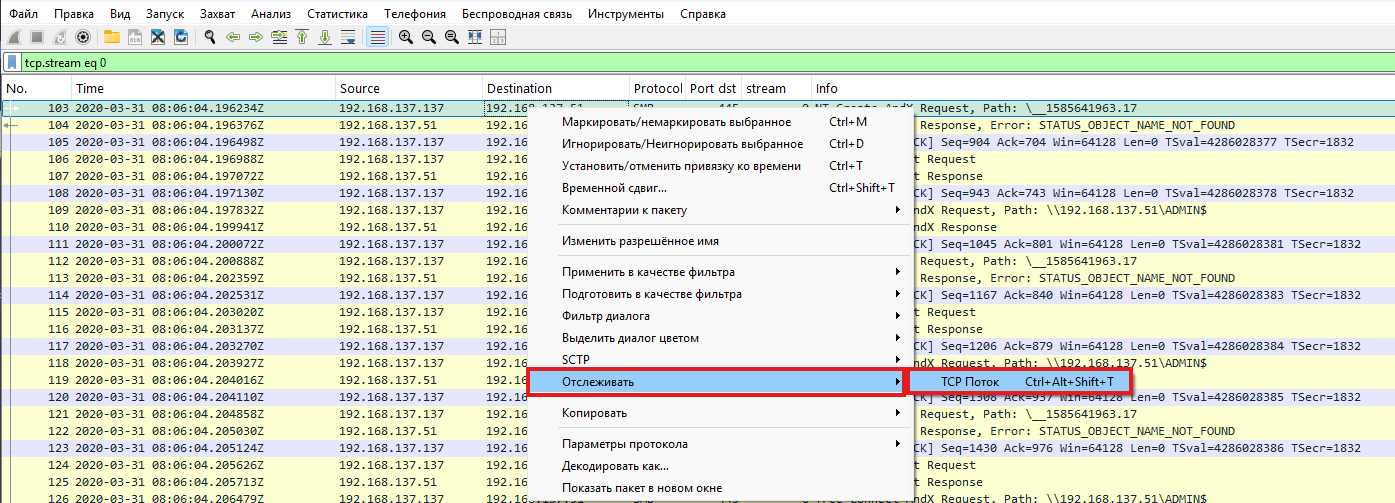
Task: Open the Запуск menu
Action: 166,14
